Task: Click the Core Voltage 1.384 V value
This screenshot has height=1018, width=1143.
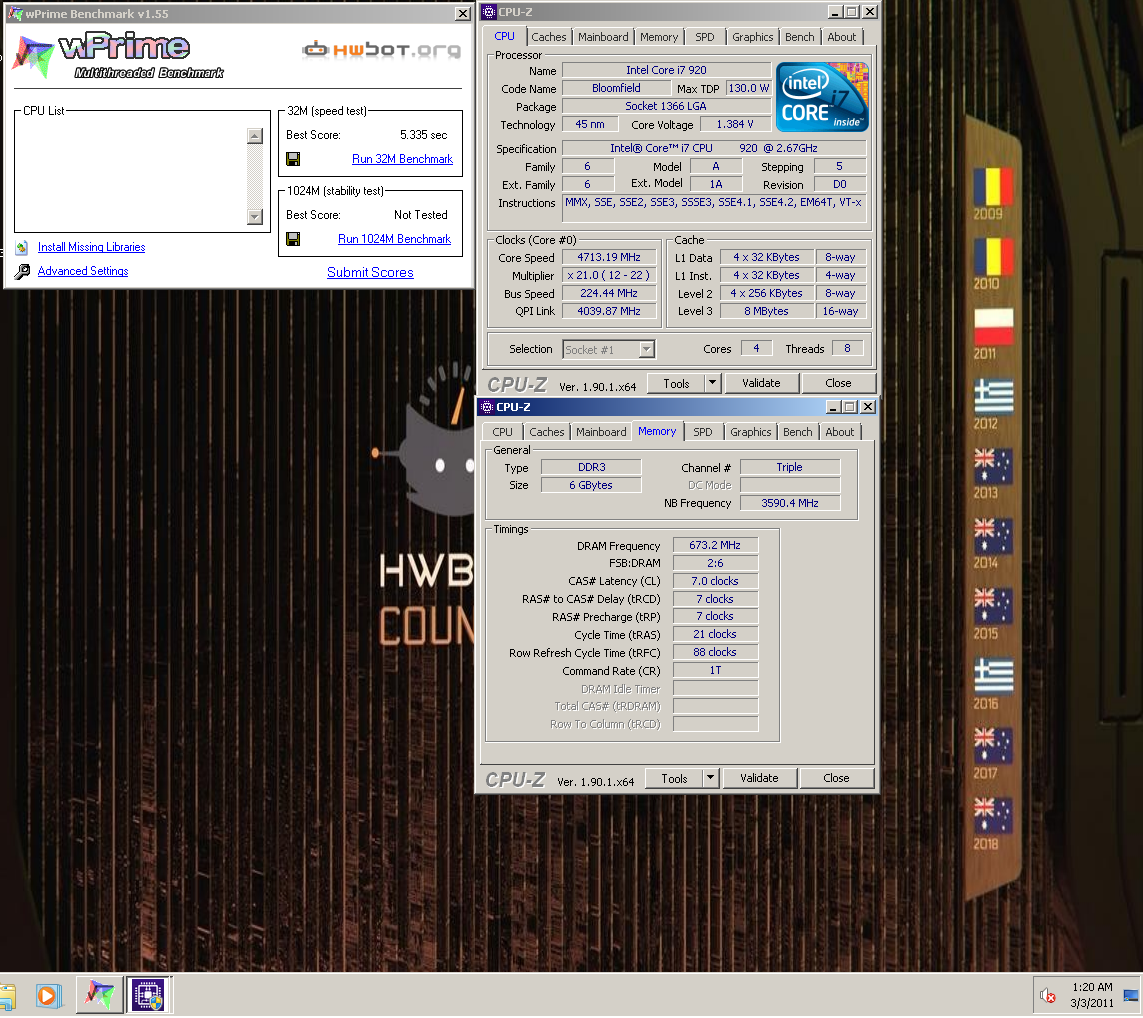Action: coord(735,124)
